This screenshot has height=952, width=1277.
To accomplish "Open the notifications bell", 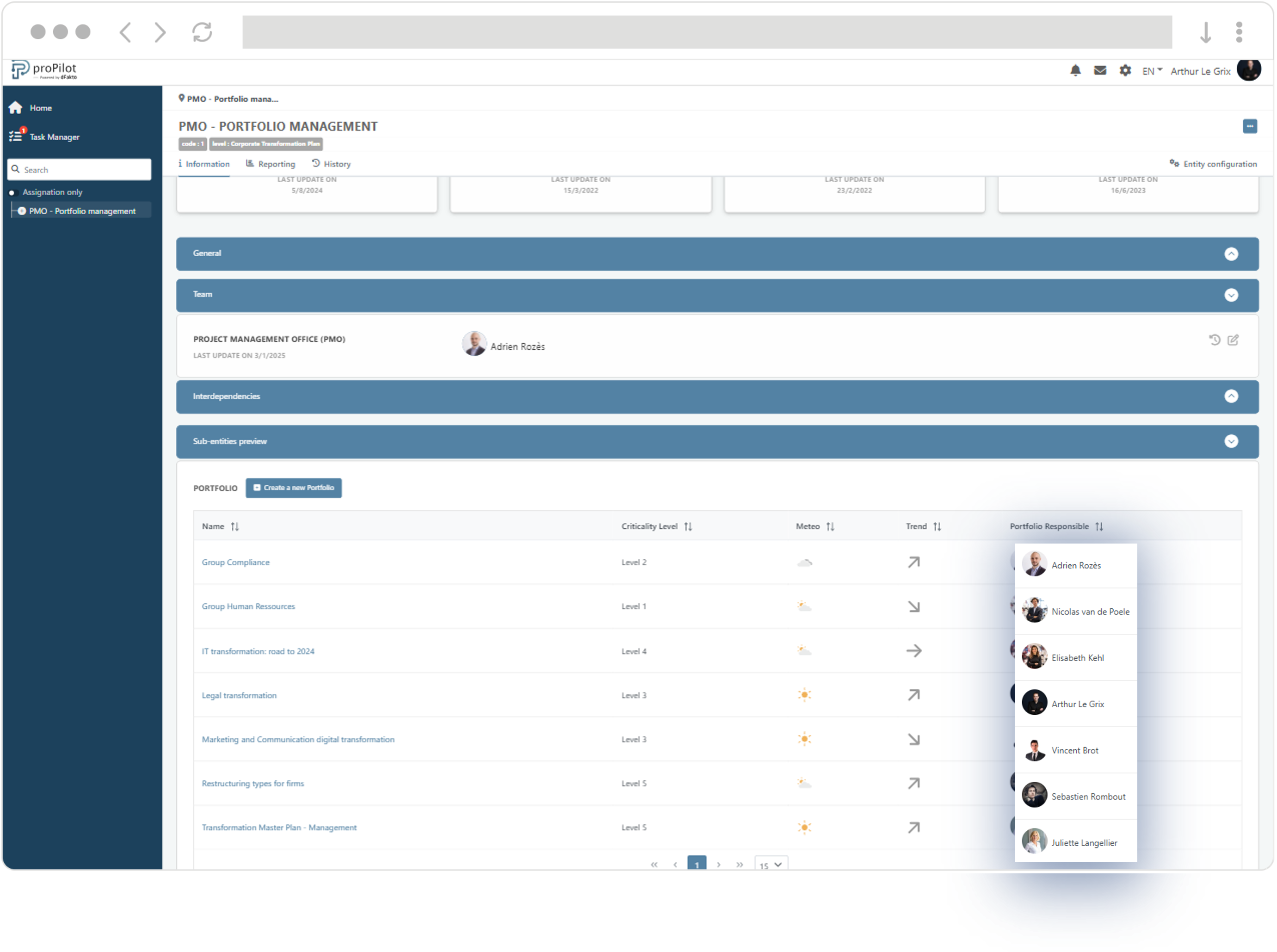I will [1075, 70].
